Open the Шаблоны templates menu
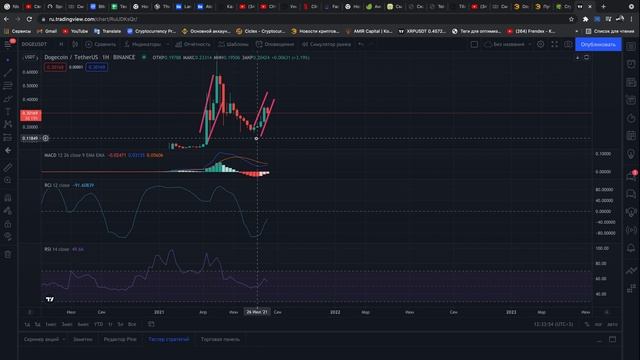This screenshot has width=640, height=360. coord(233,44)
